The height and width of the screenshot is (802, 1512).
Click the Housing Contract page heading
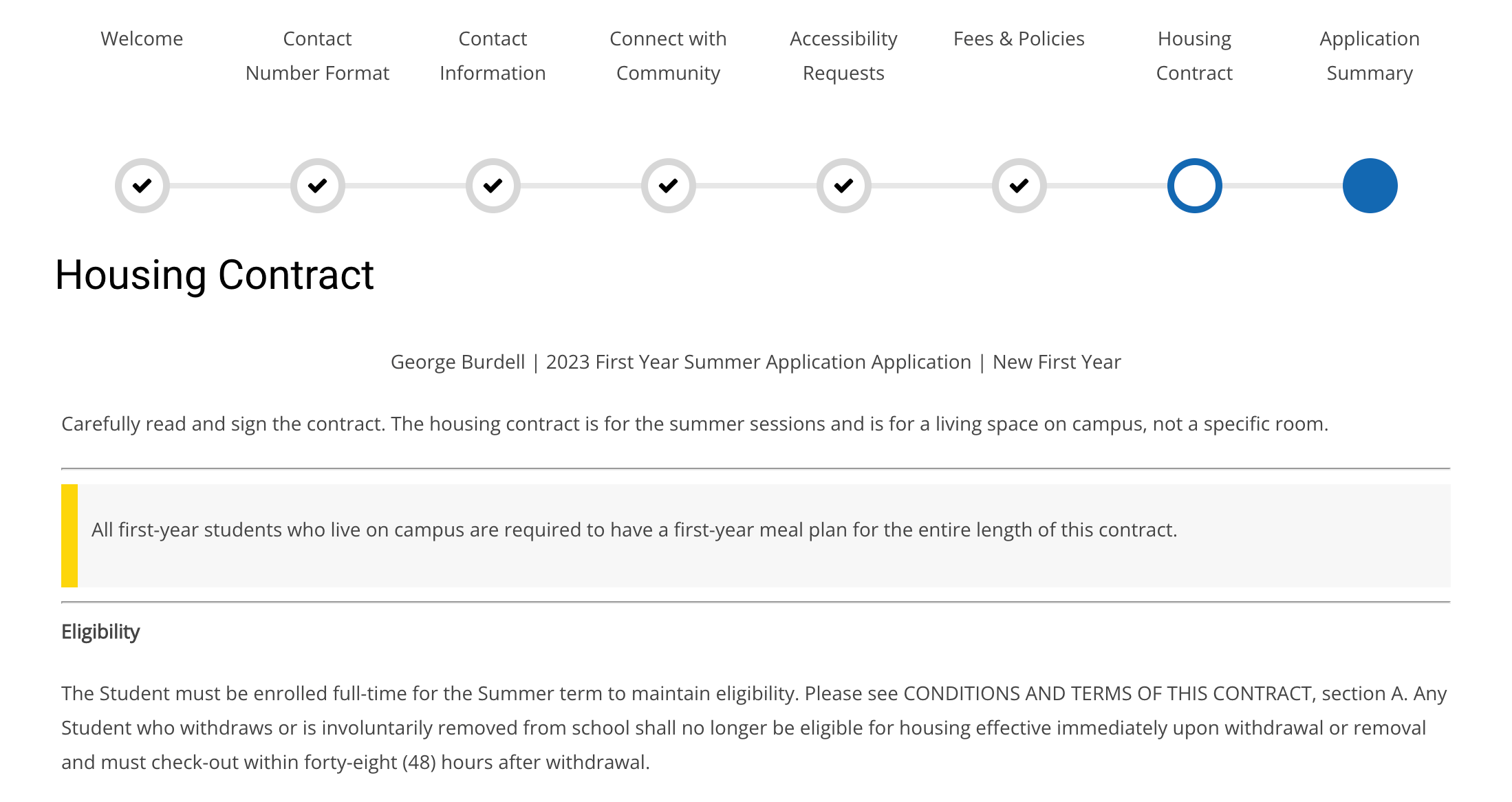click(x=215, y=275)
